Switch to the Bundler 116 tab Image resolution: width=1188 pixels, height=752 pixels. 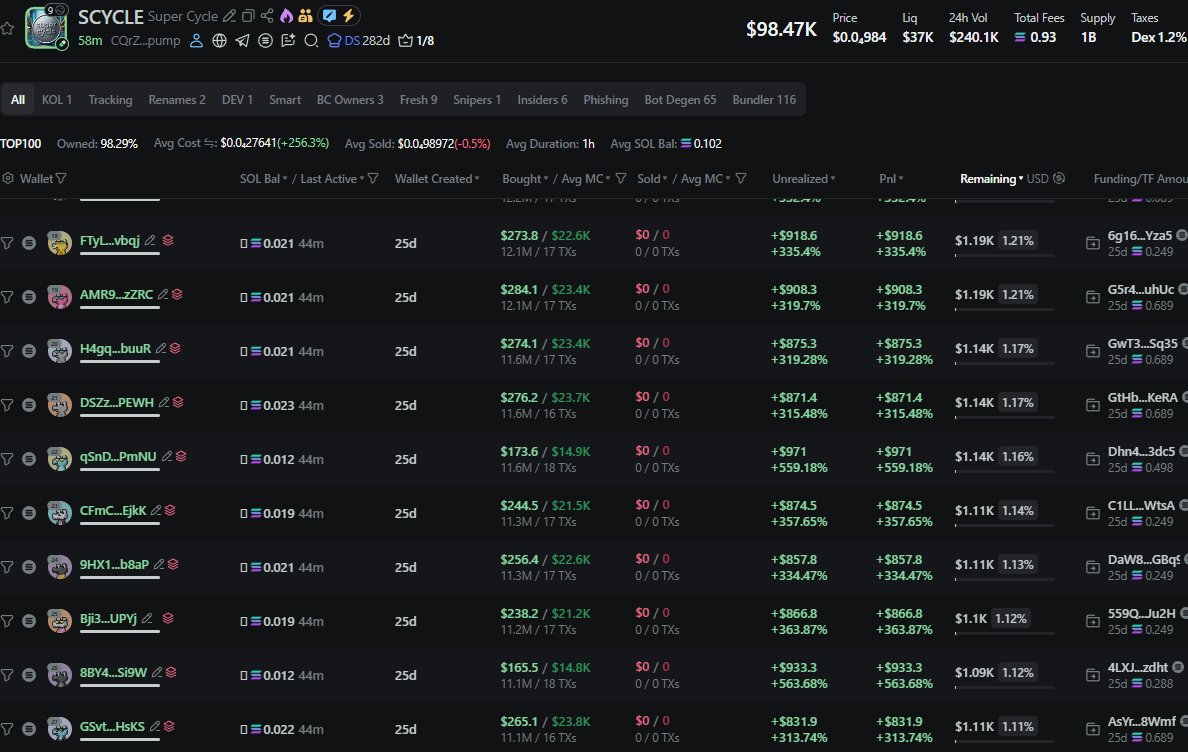[x=764, y=100]
